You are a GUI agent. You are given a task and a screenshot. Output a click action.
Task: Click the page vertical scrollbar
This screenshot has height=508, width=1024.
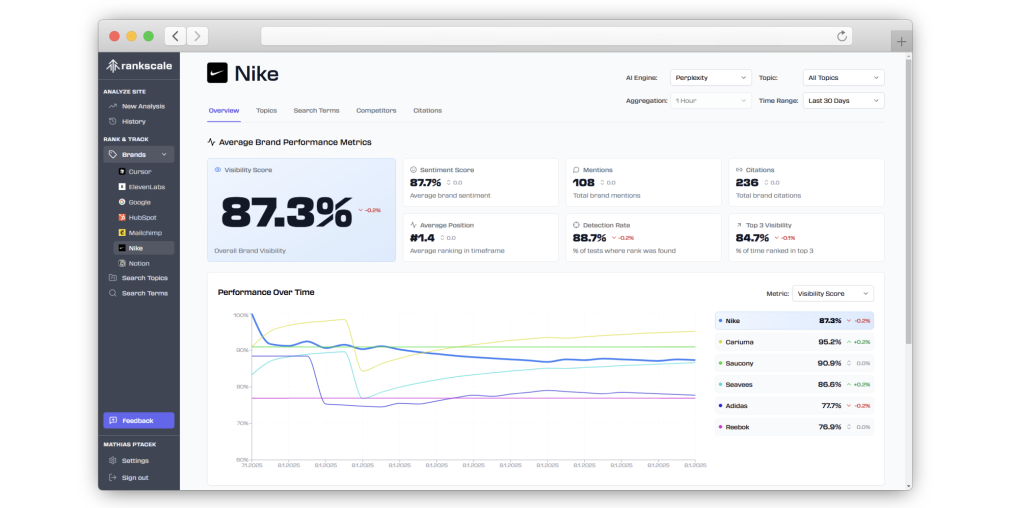(908, 202)
